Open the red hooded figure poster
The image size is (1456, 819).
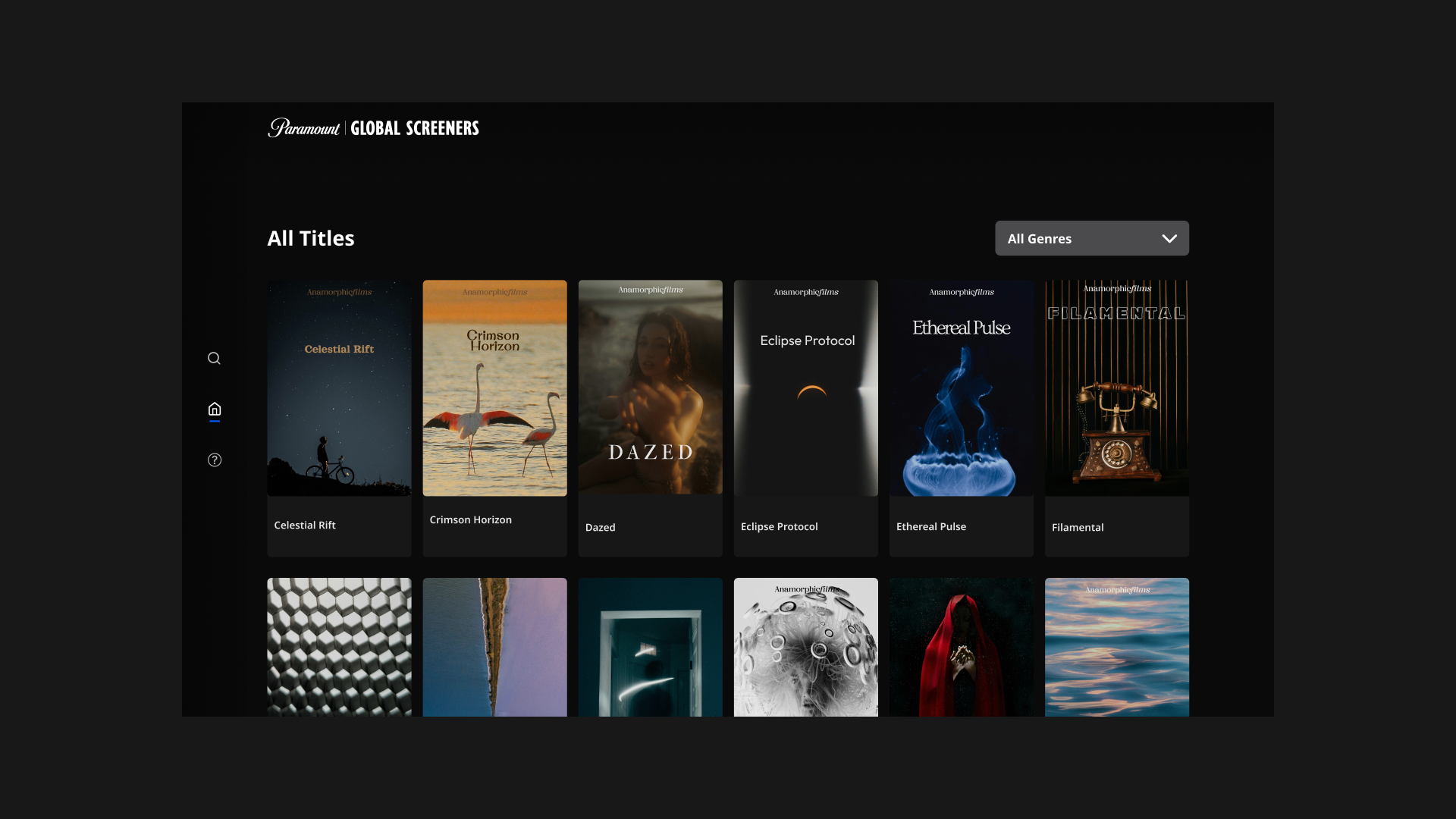click(961, 647)
